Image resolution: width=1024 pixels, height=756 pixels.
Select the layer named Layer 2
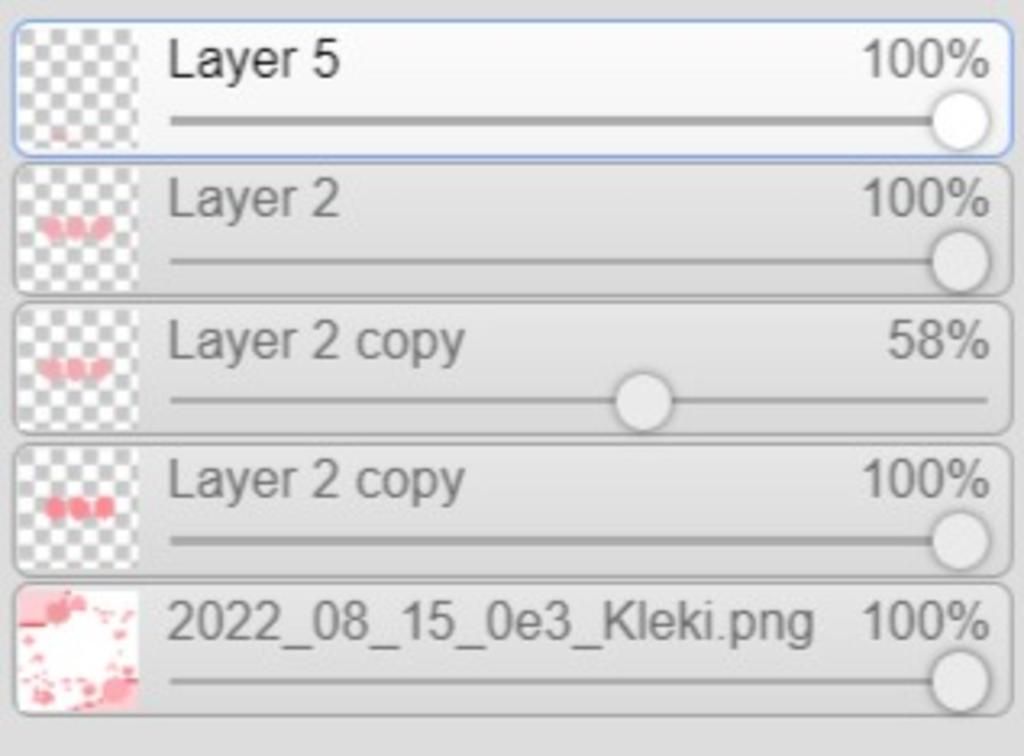[x=254, y=199]
